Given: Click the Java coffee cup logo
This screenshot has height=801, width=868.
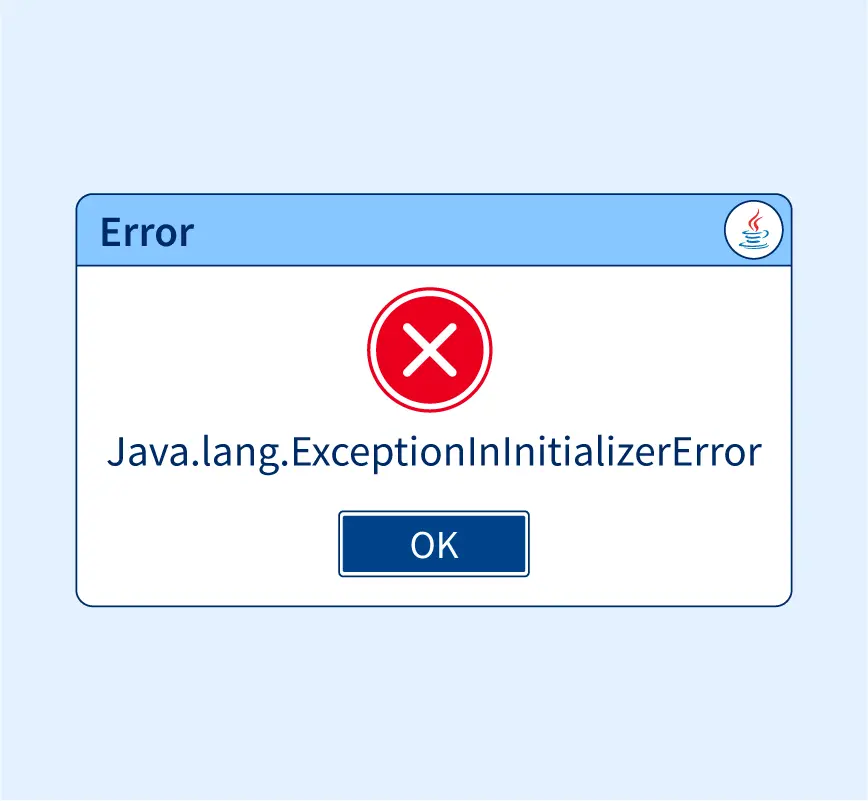Looking at the screenshot, I should 754,229.
